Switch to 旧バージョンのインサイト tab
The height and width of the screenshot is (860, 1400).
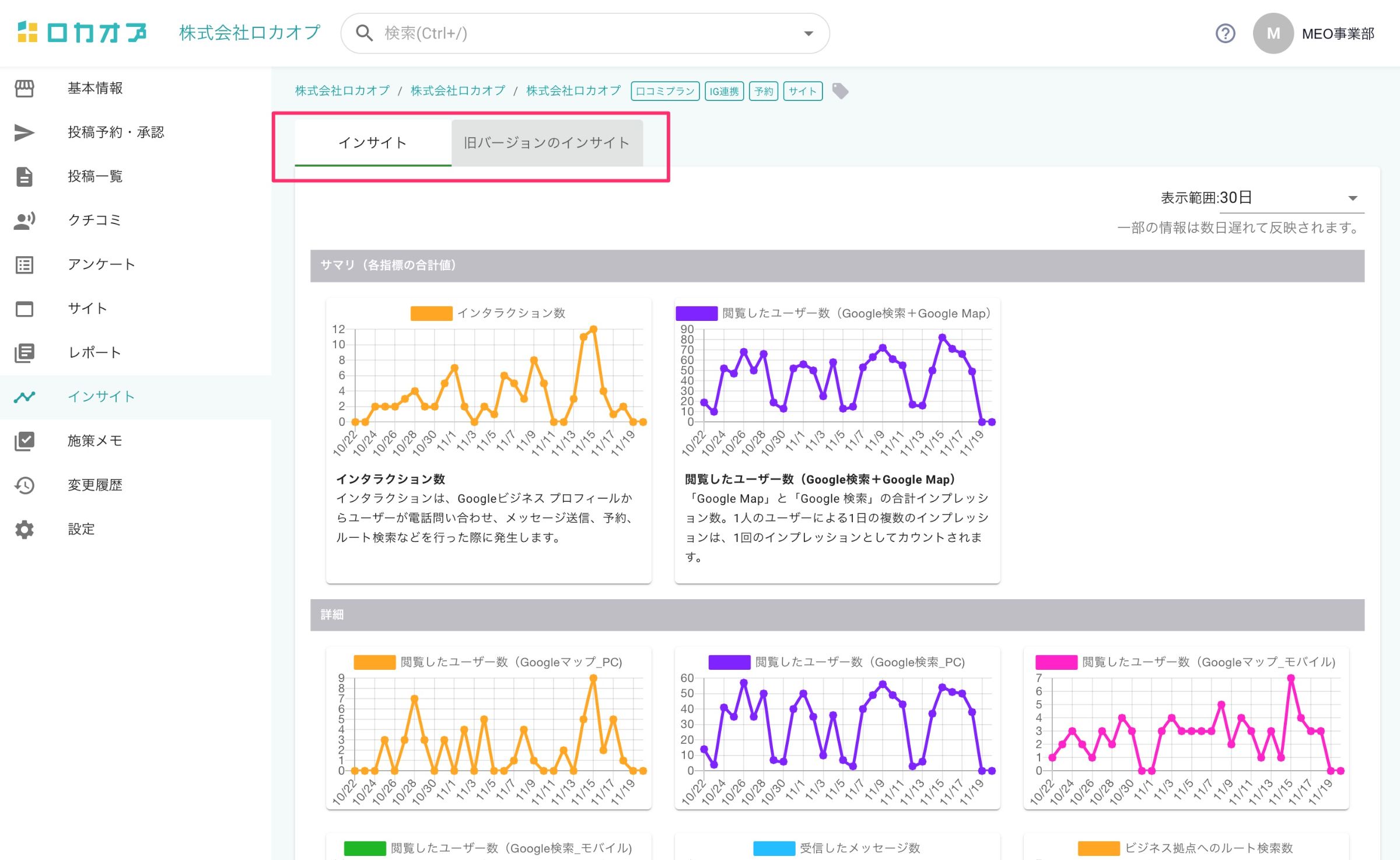(x=547, y=143)
